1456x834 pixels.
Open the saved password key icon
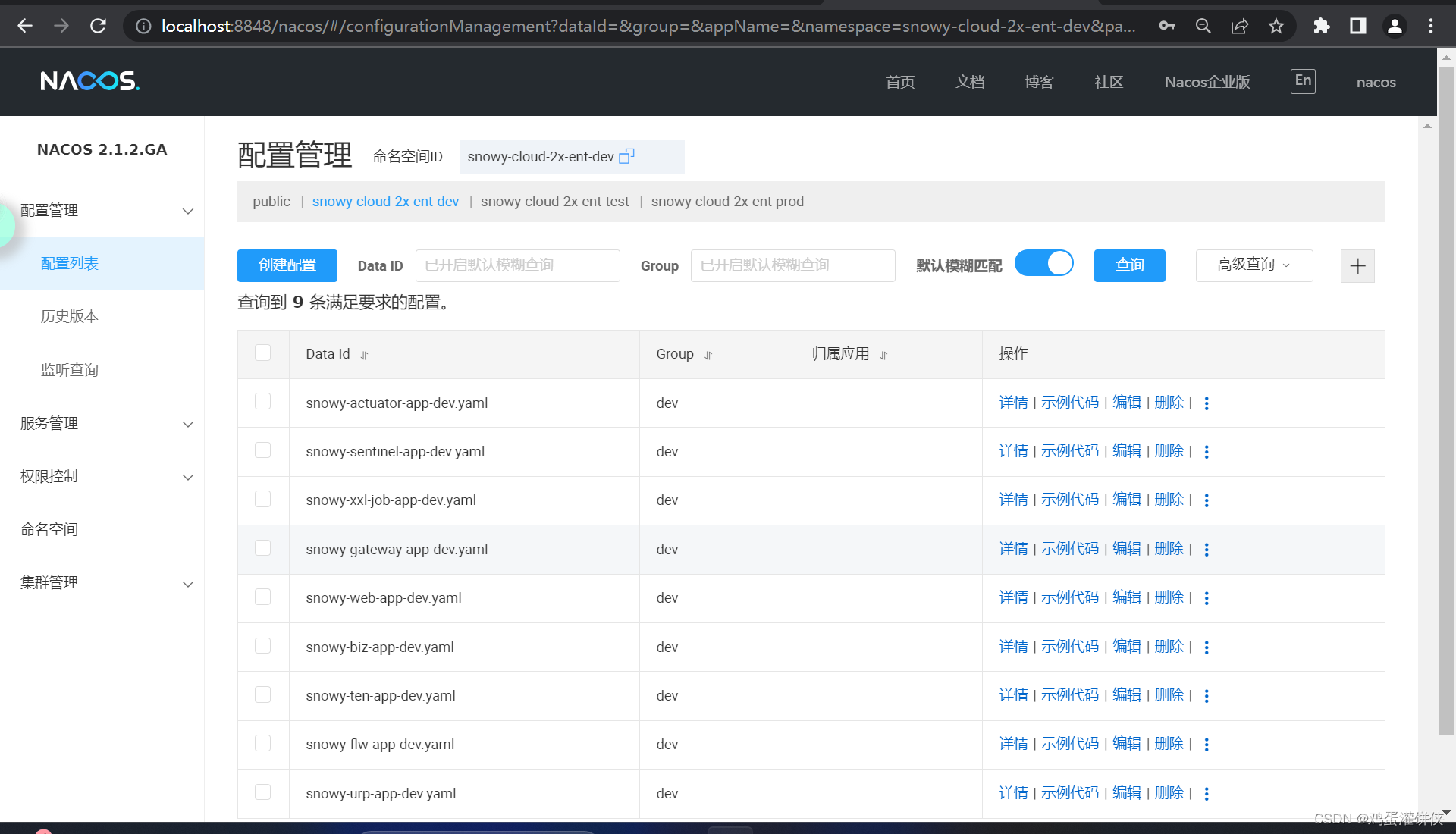(1167, 26)
